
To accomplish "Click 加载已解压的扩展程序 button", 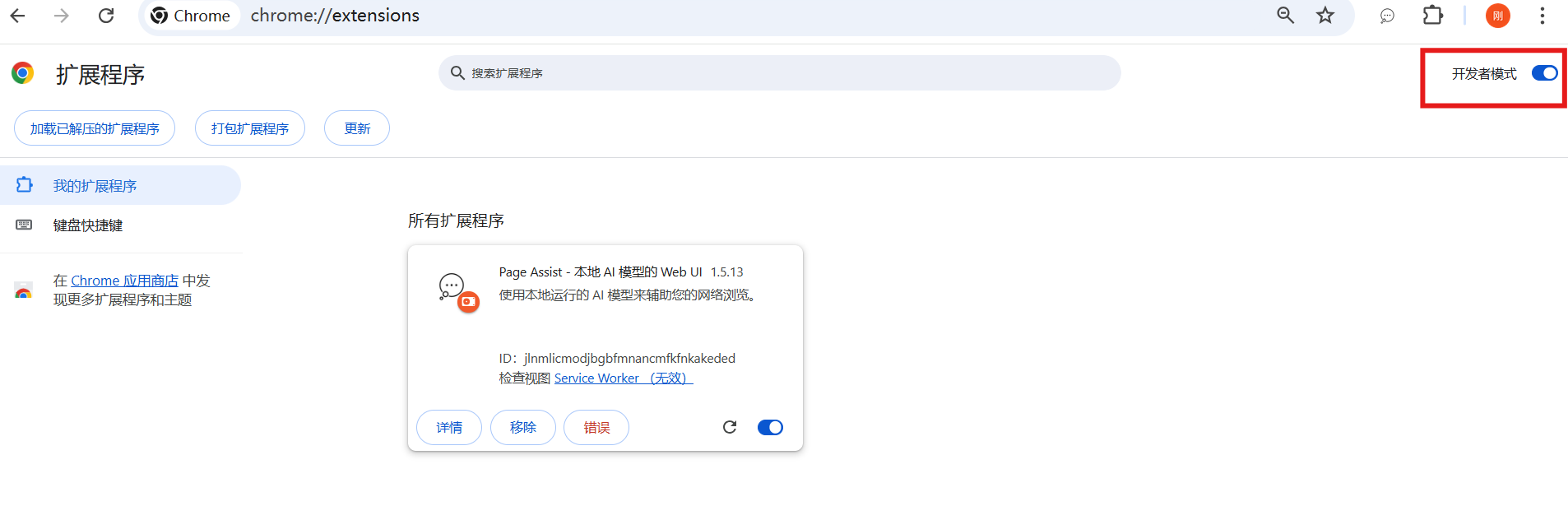I will pos(95,128).
